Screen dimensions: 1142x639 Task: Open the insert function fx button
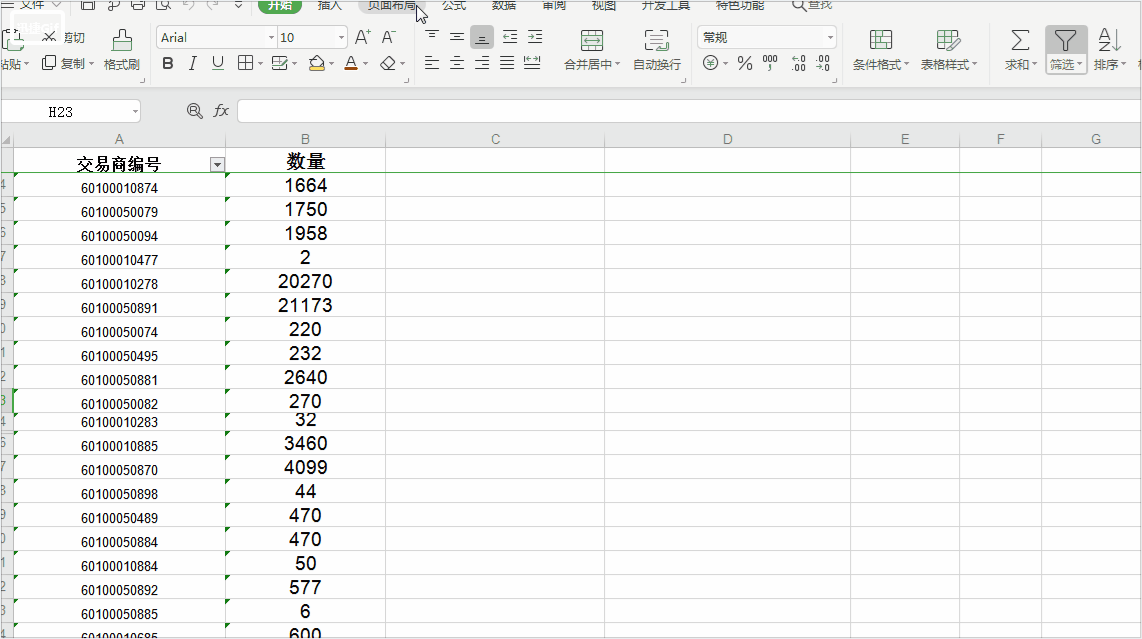[x=221, y=111]
